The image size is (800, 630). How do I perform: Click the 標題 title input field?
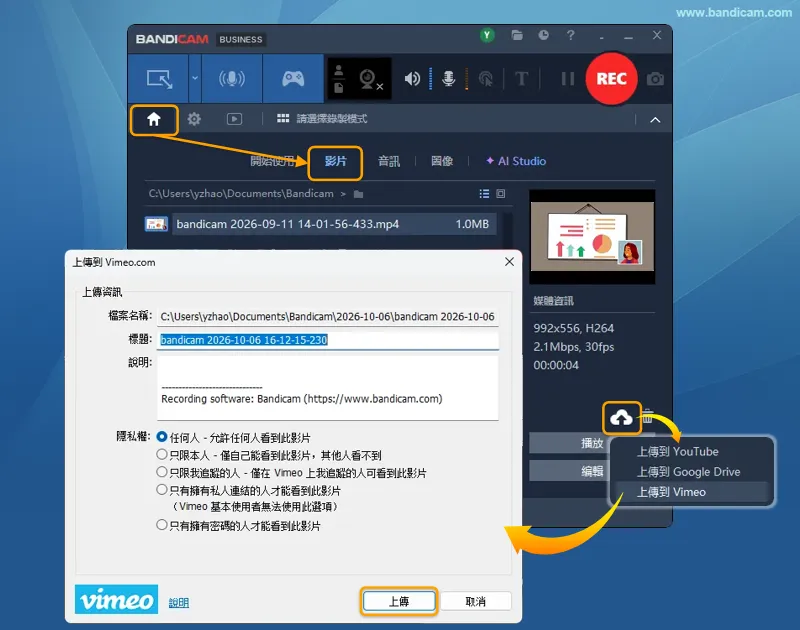pyautogui.click(x=328, y=340)
